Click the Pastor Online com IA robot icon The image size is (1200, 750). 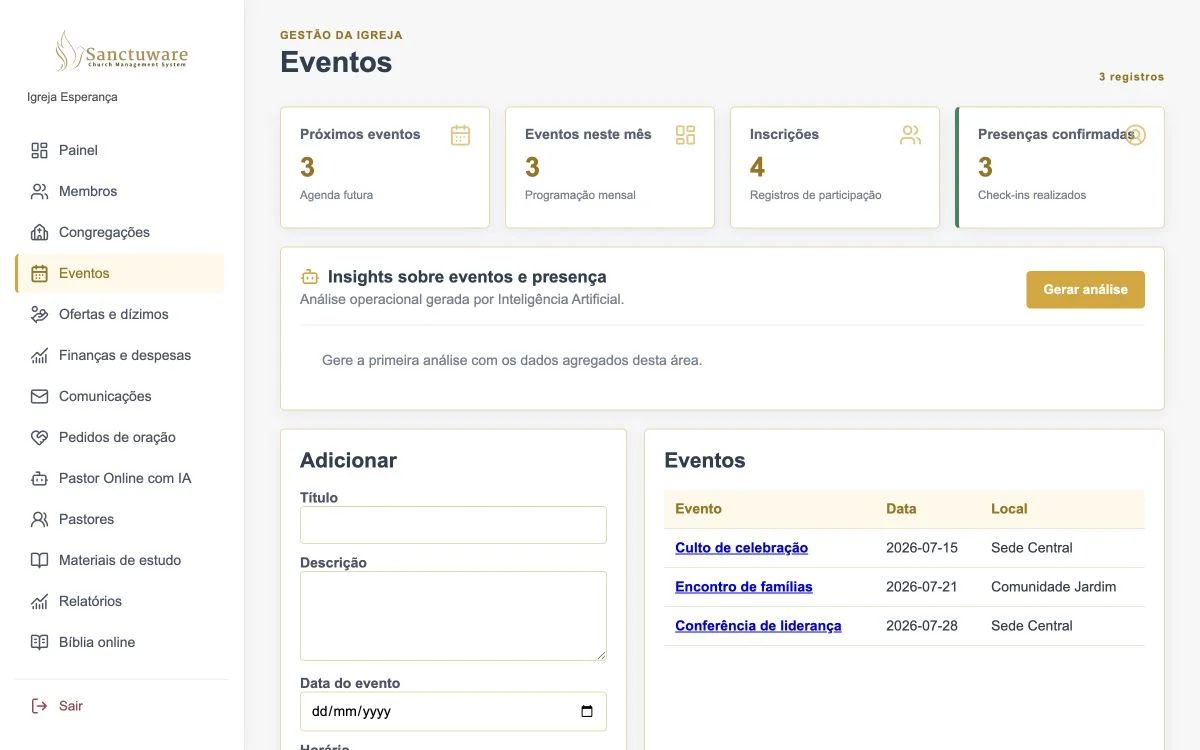39,478
